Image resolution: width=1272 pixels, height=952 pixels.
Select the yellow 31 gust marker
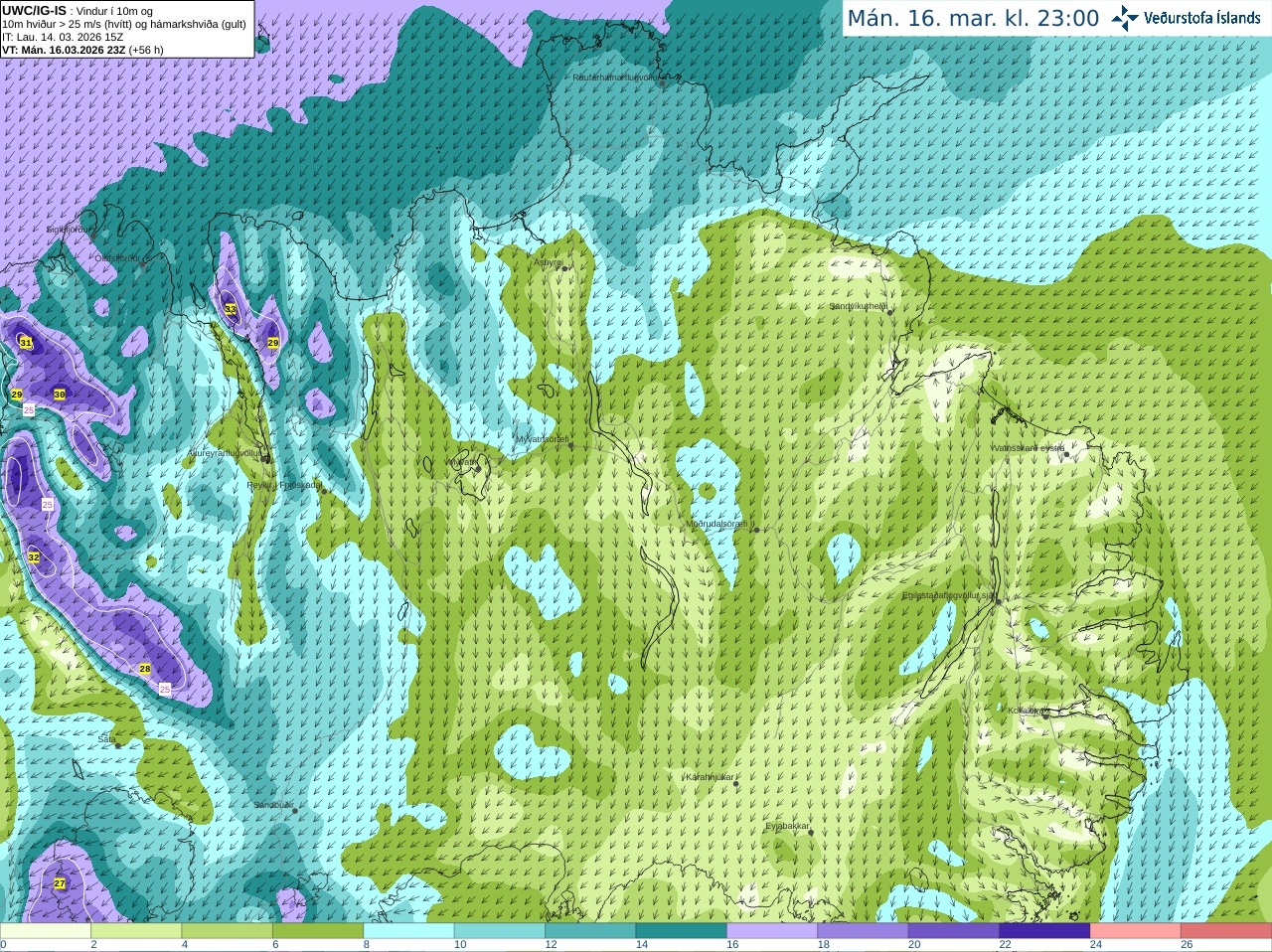click(26, 343)
